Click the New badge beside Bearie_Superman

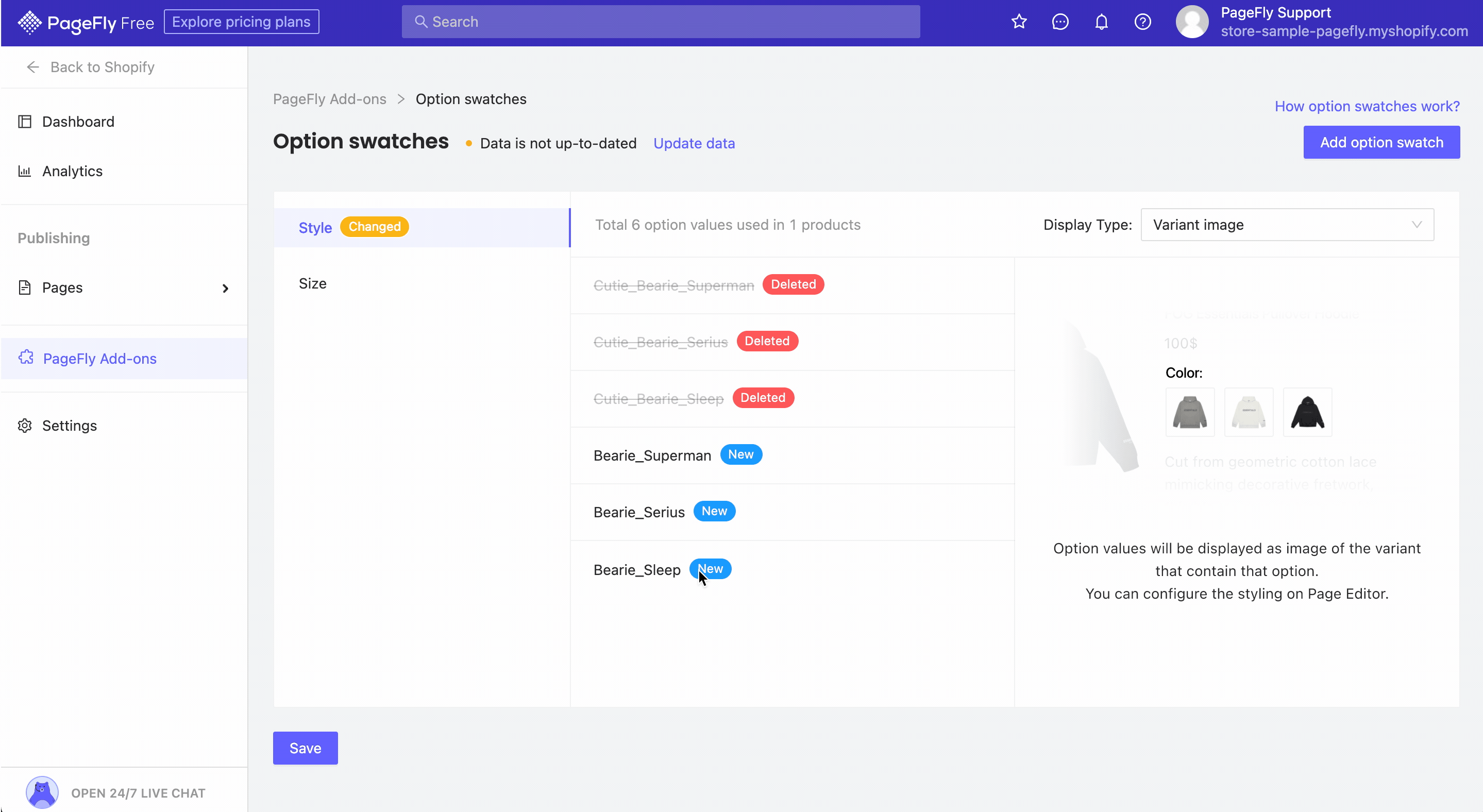[740, 454]
